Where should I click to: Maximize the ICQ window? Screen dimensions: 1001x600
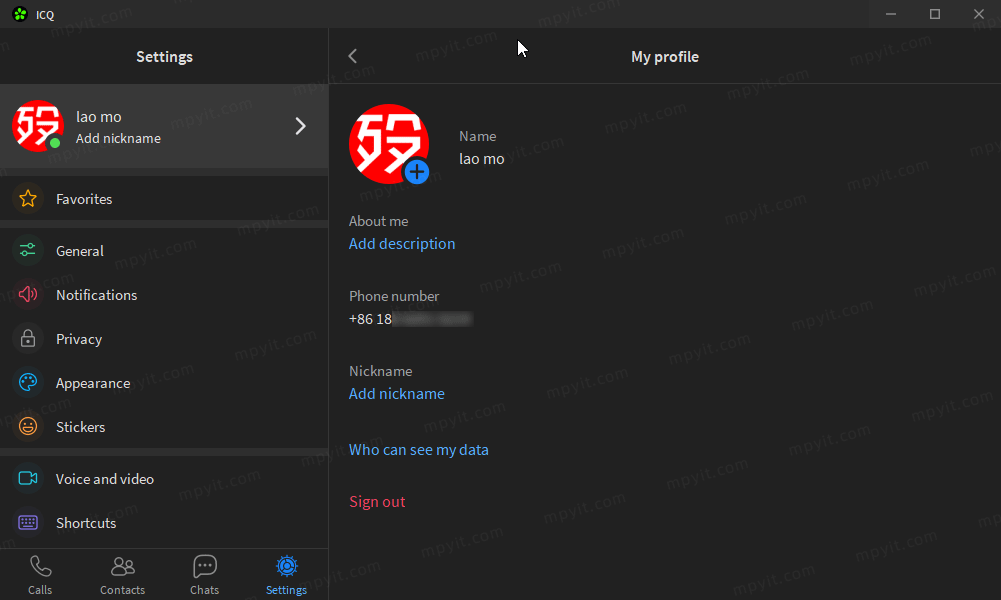click(935, 14)
